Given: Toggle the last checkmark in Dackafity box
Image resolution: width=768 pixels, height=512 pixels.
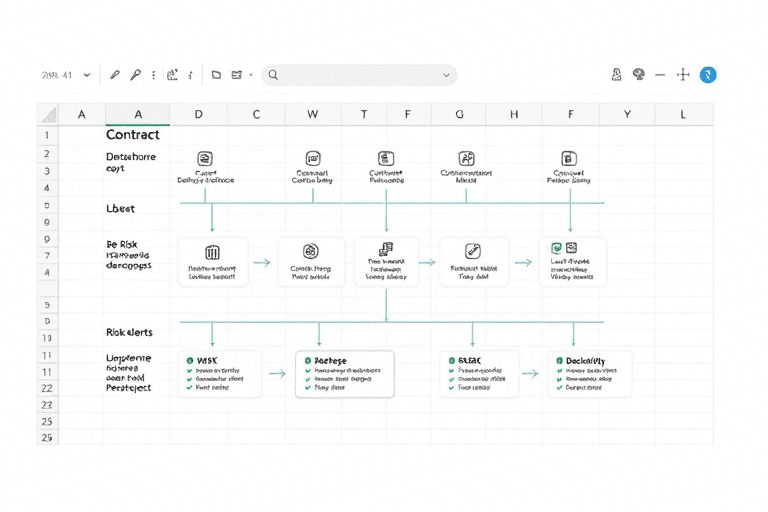Looking at the screenshot, I should [557, 388].
